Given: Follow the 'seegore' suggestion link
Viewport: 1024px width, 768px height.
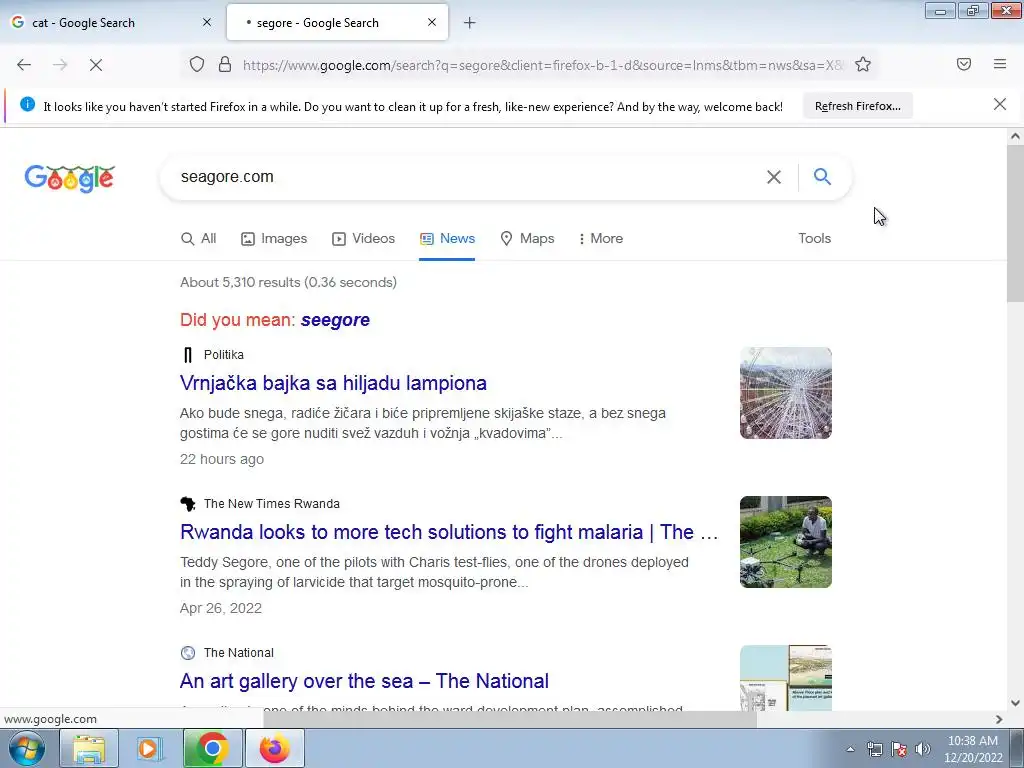Looking at the screenshot, I should tap(336, 320).
